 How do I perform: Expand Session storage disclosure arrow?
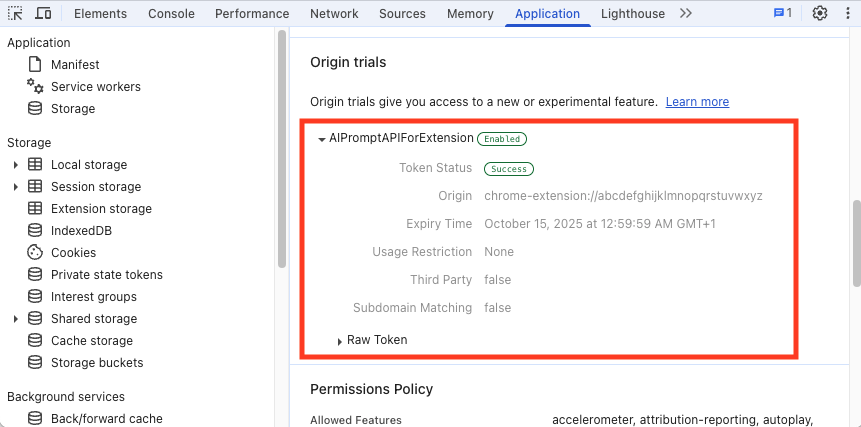click(x=15, y=187)
